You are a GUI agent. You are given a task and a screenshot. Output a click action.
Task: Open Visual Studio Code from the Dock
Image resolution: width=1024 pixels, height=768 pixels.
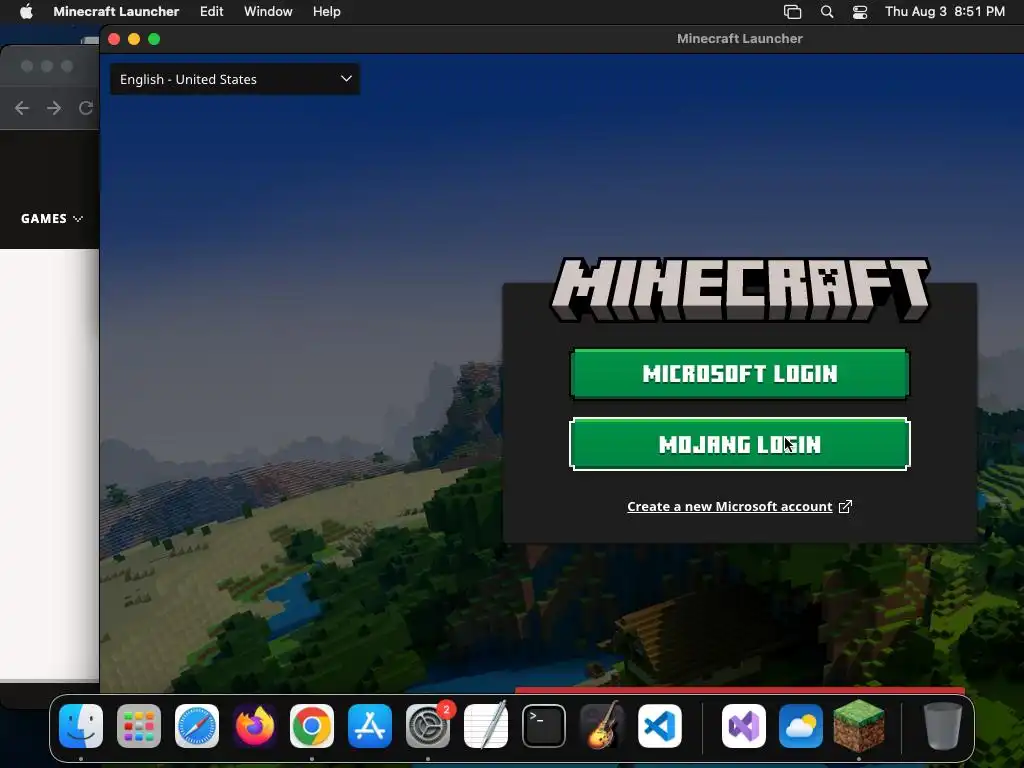pyautogui.click(x=660, y=726)
